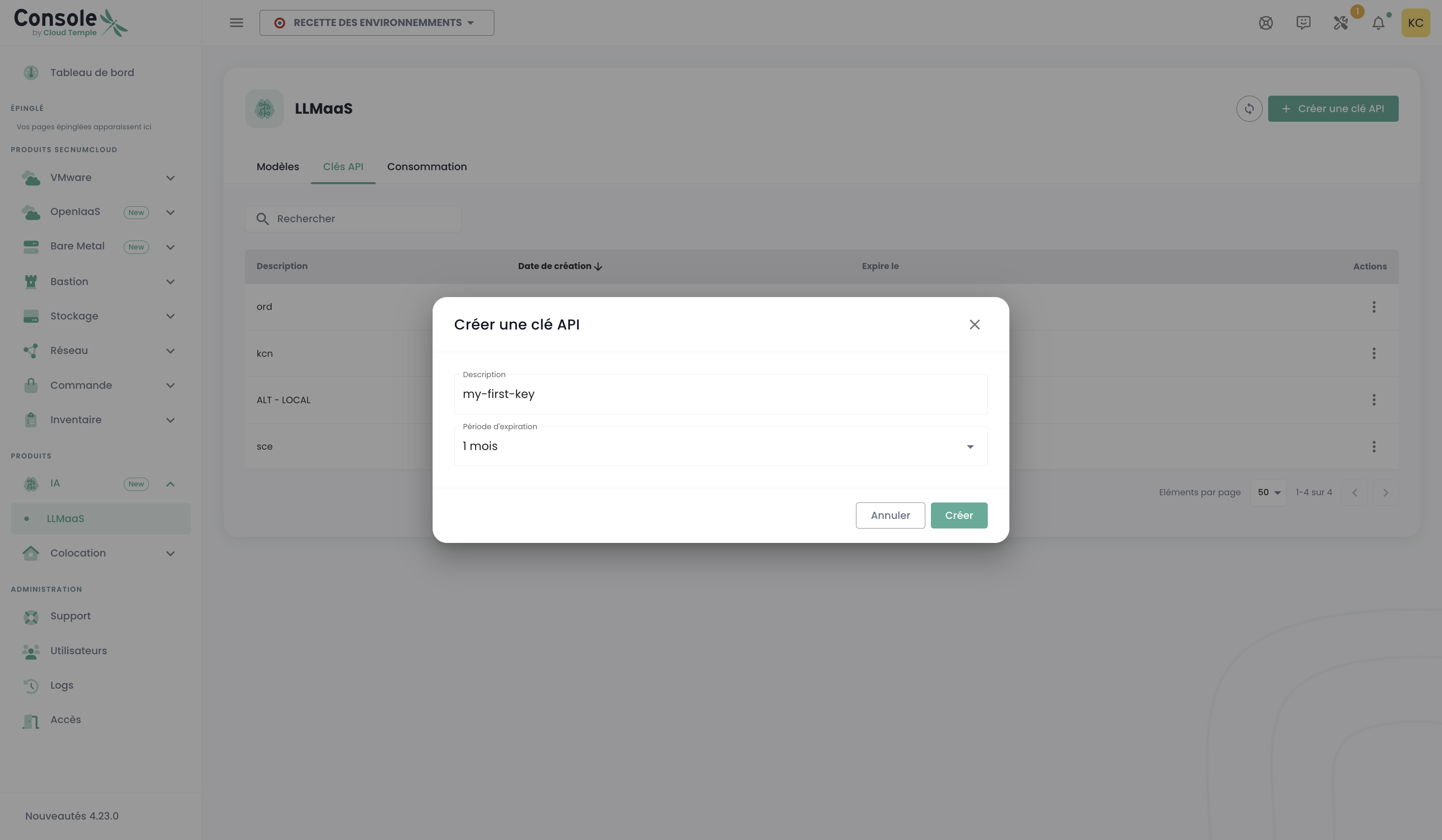Click the hamburger menu icon
Viewport: 1442px width, 840px height.
pos(236,22)
